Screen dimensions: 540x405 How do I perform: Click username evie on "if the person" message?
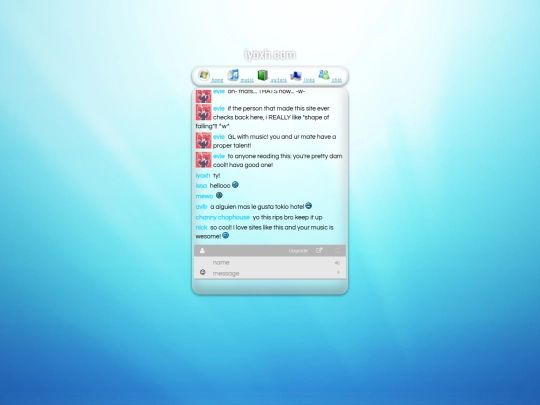pyautogui.click(x=219, y=108)
